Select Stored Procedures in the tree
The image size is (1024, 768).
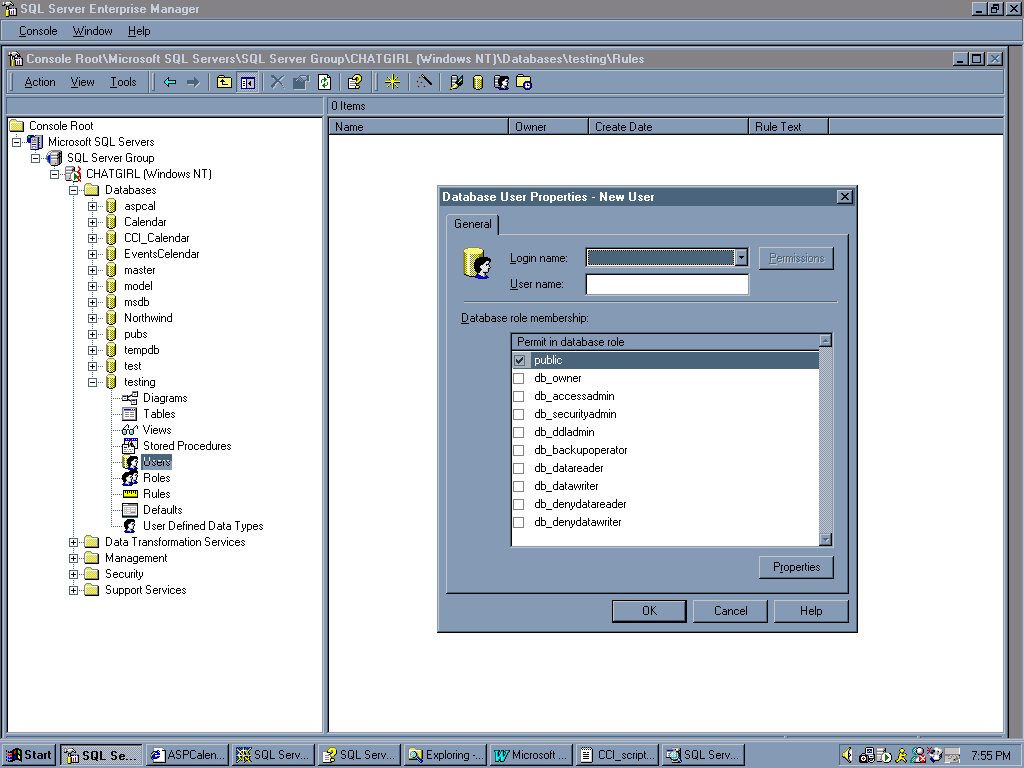(187, 446)
